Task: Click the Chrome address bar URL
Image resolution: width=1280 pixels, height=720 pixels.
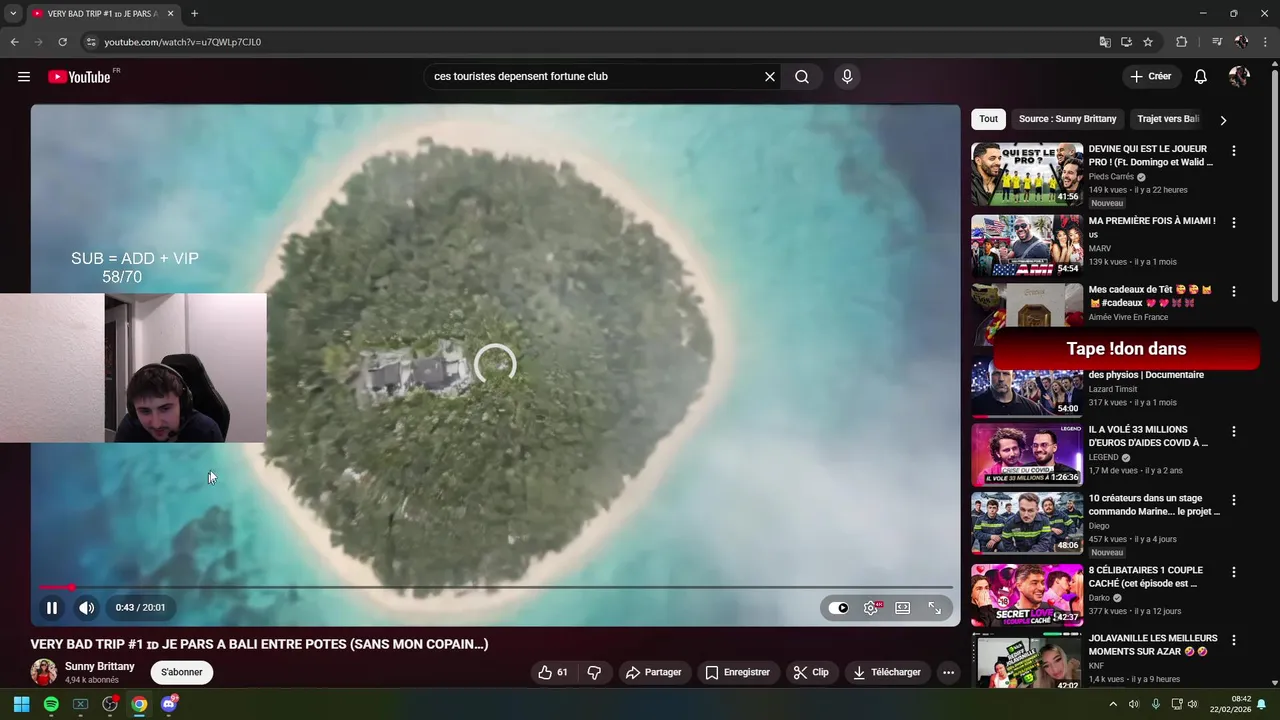Action: (183, 42)
